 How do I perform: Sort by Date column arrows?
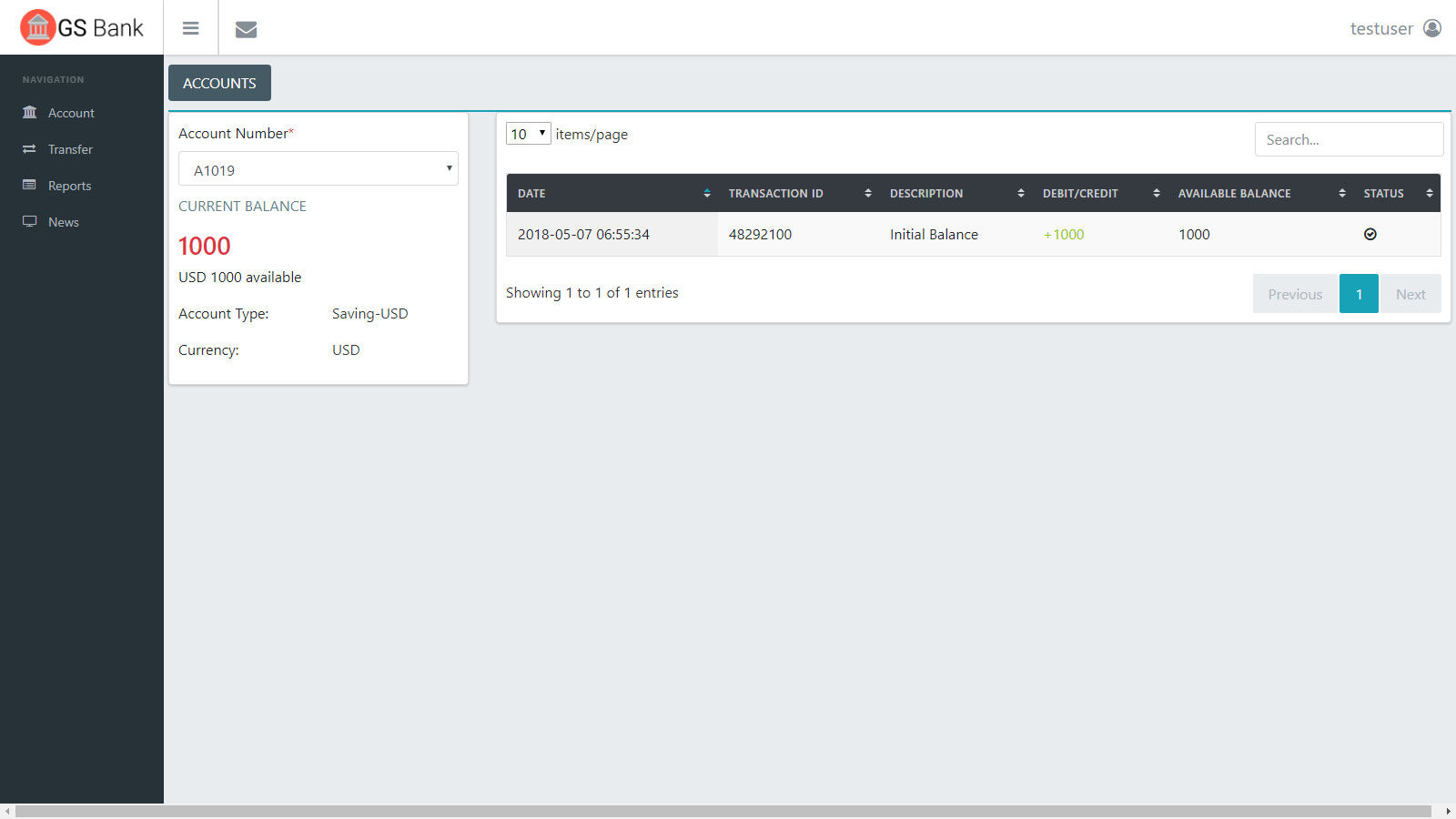(706, 193)
